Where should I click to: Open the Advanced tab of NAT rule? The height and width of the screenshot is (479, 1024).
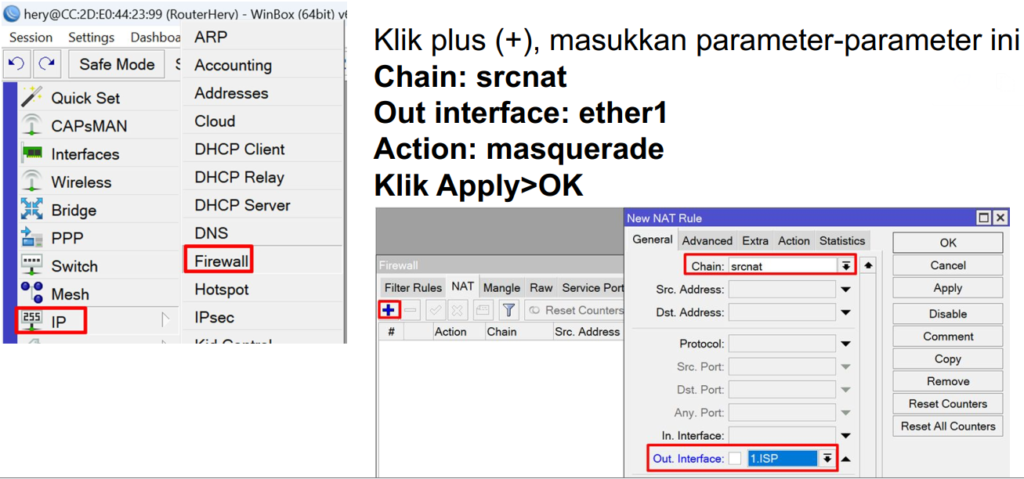click(x=707, y=241)
